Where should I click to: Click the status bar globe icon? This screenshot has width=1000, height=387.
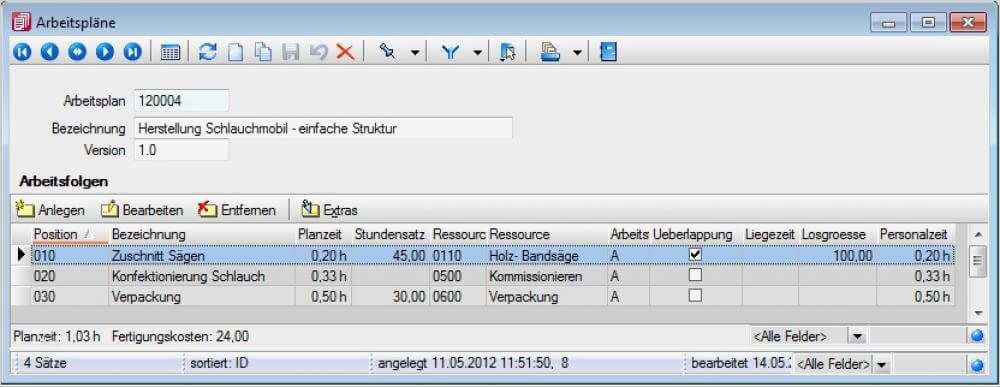click(x=977, y=365)
